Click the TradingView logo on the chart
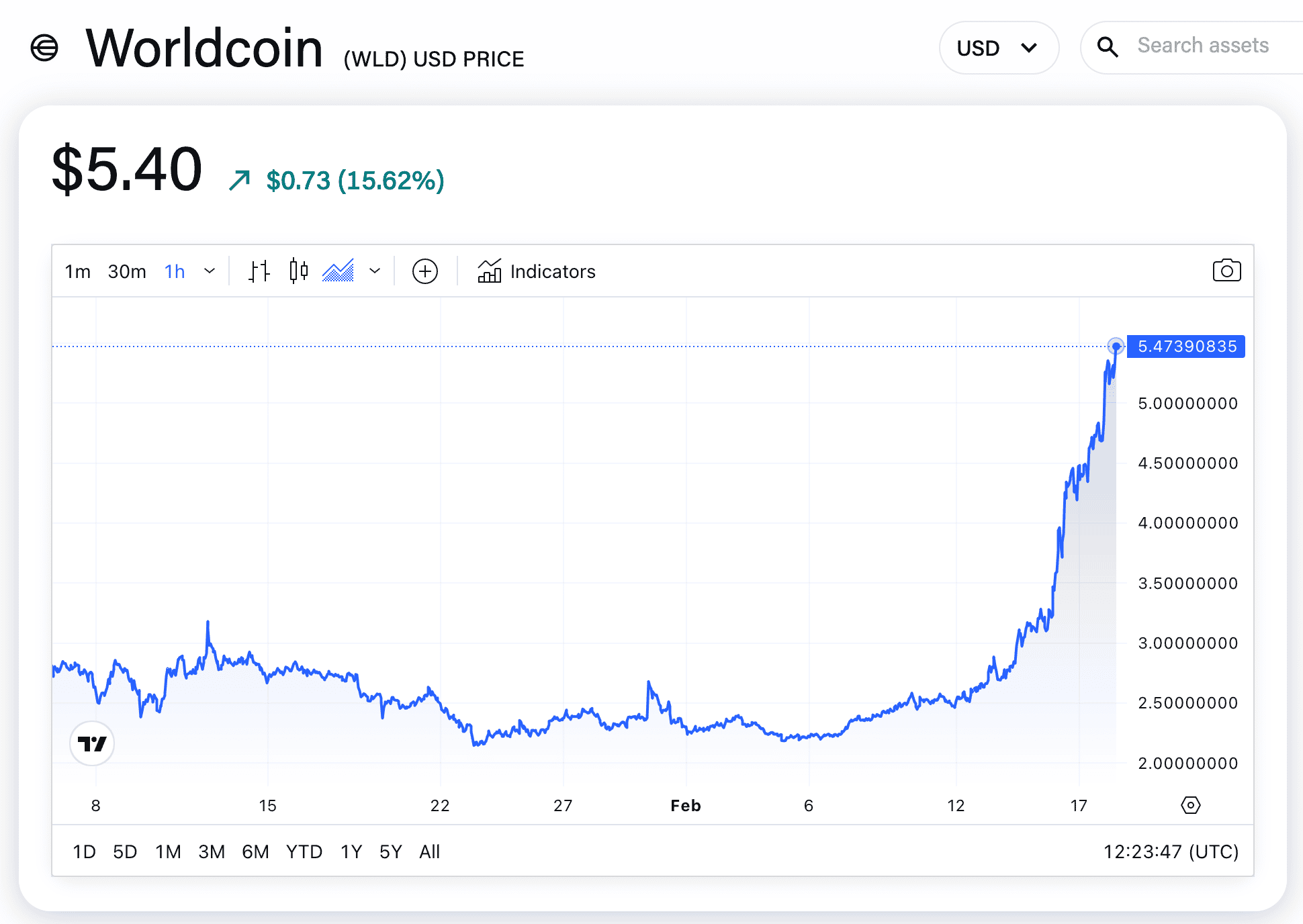The width and height of the screenshot is (1303, 924). [x=92, y=743]
